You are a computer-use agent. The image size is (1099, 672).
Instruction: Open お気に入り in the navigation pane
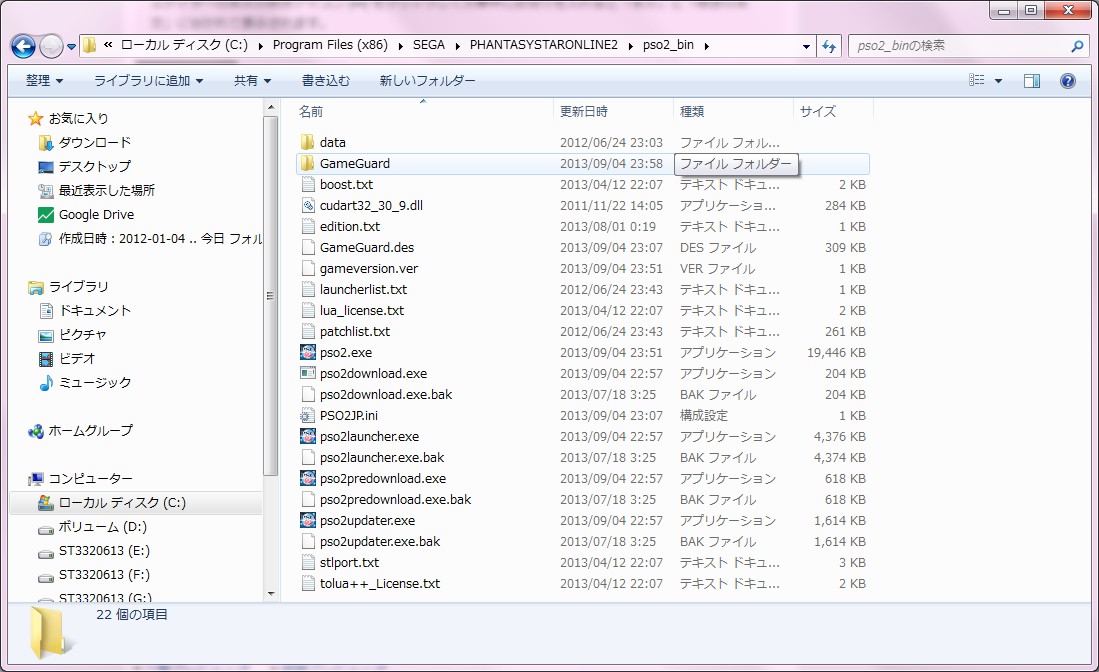coord(78,118)
